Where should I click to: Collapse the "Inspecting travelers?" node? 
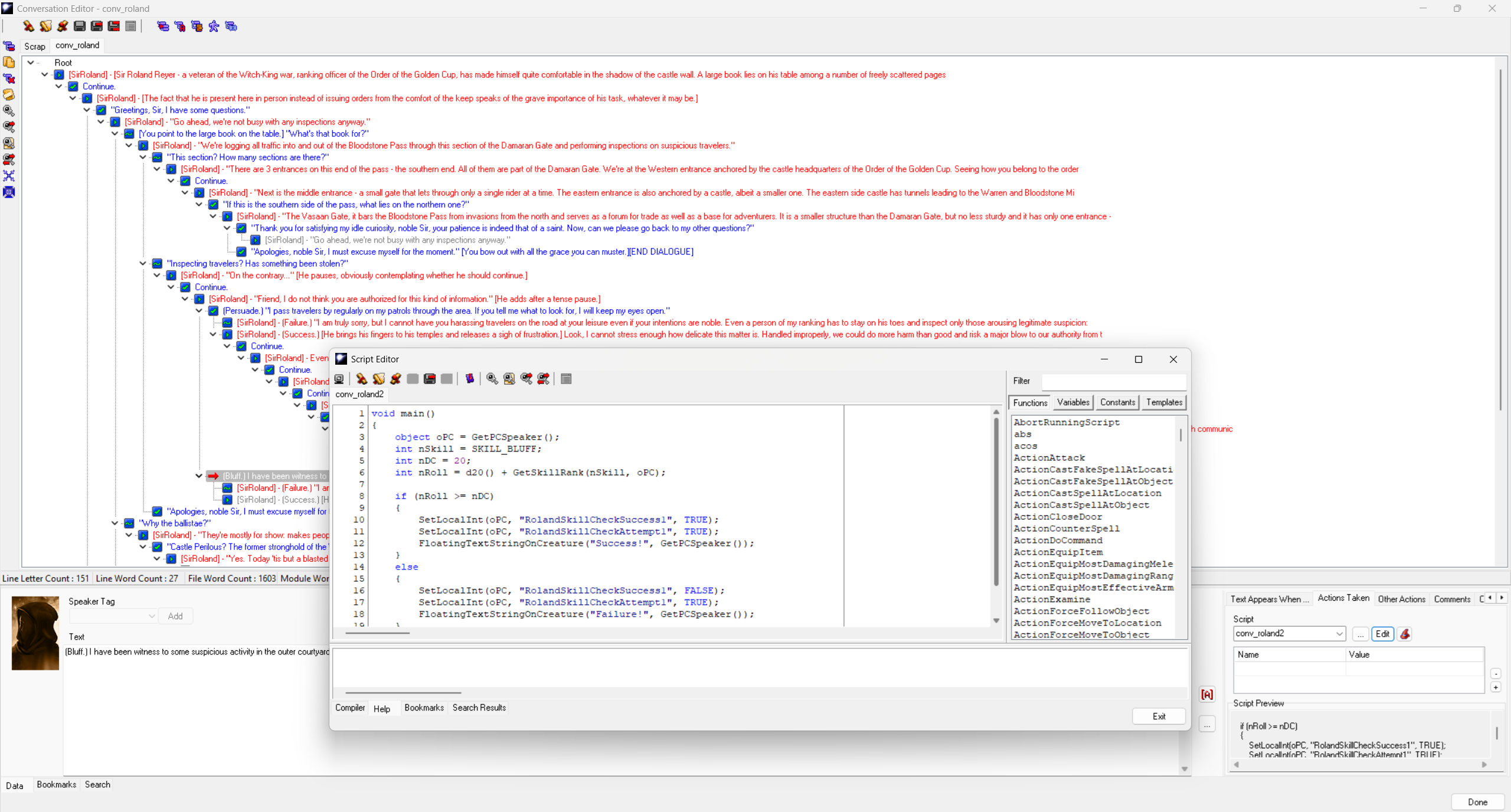143,263
